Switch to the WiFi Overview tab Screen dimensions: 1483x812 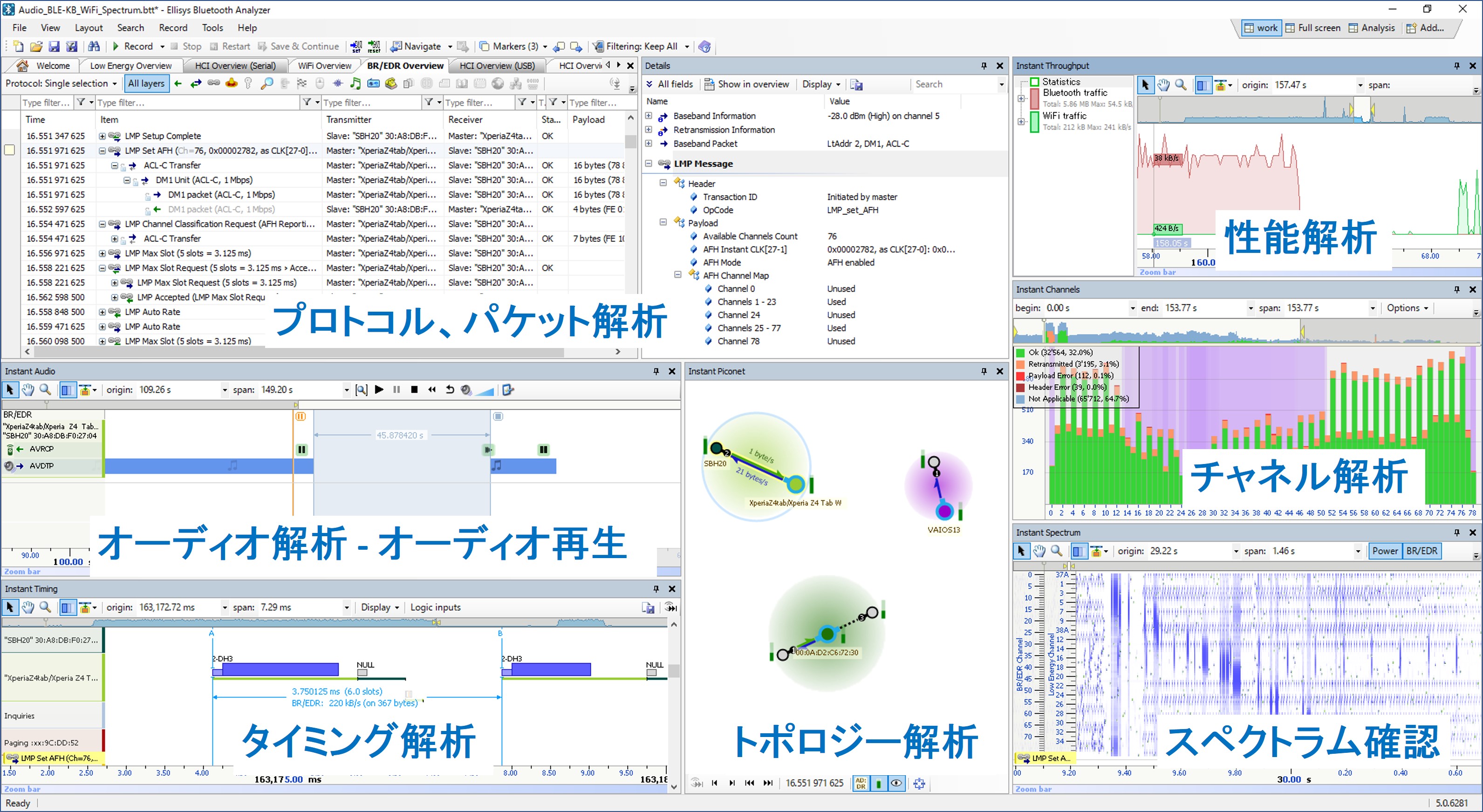324,66
